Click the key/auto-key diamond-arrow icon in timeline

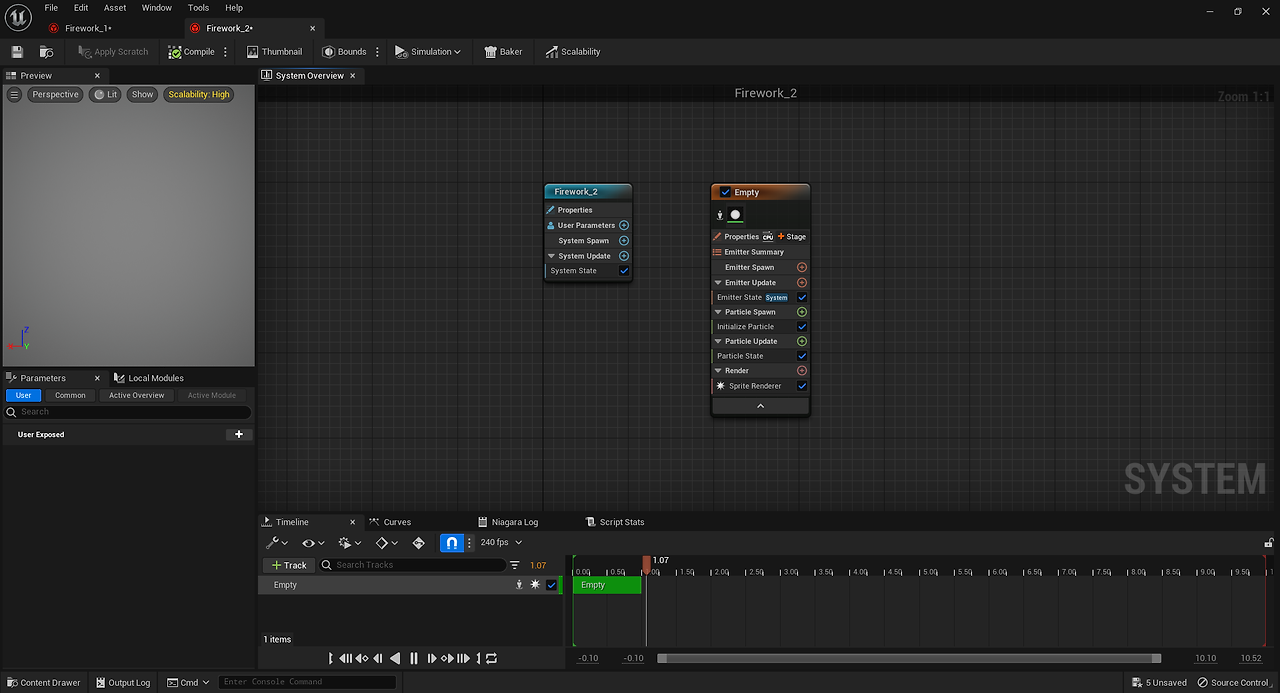tap(418, 543)
